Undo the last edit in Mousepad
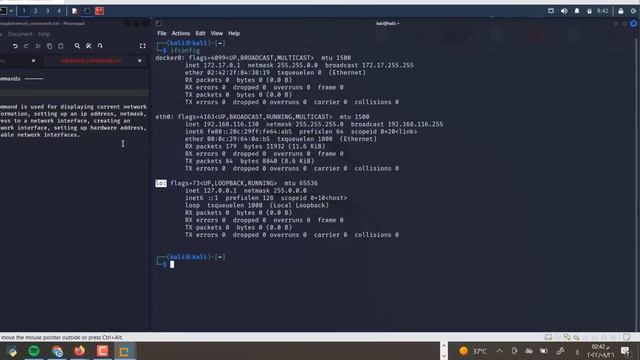Image resolution: width=640 pixels, height=360 pixels. click(15, 46)
